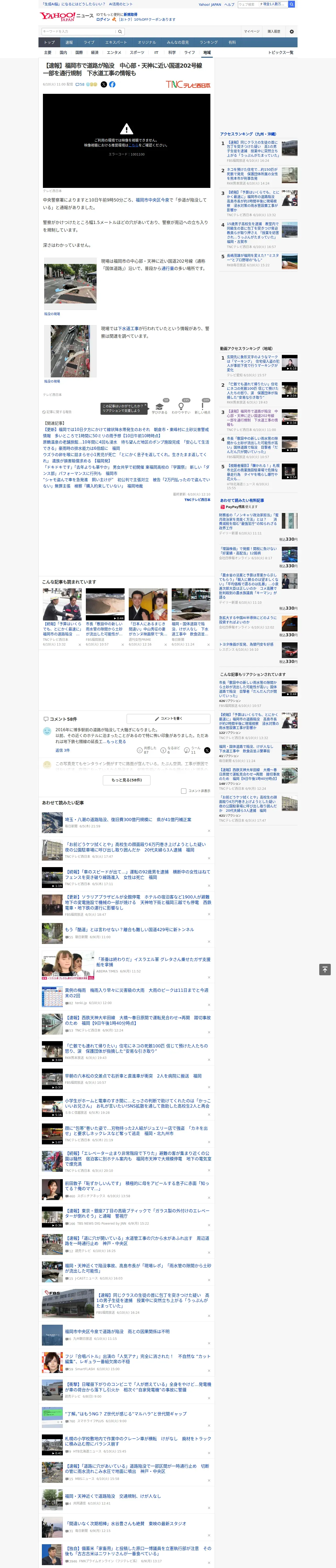This screenshot has height=1568, width=336.
Task: Select the 速報 navigation tab
Action: pyautogui.click(x=69, y=42)
